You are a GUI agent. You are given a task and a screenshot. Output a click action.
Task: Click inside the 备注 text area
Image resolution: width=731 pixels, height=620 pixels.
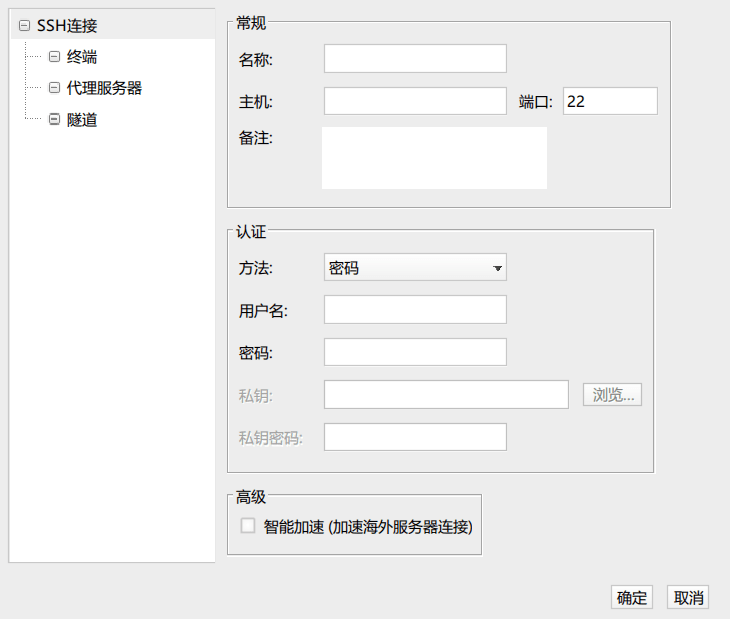click(x=434, y=158)
